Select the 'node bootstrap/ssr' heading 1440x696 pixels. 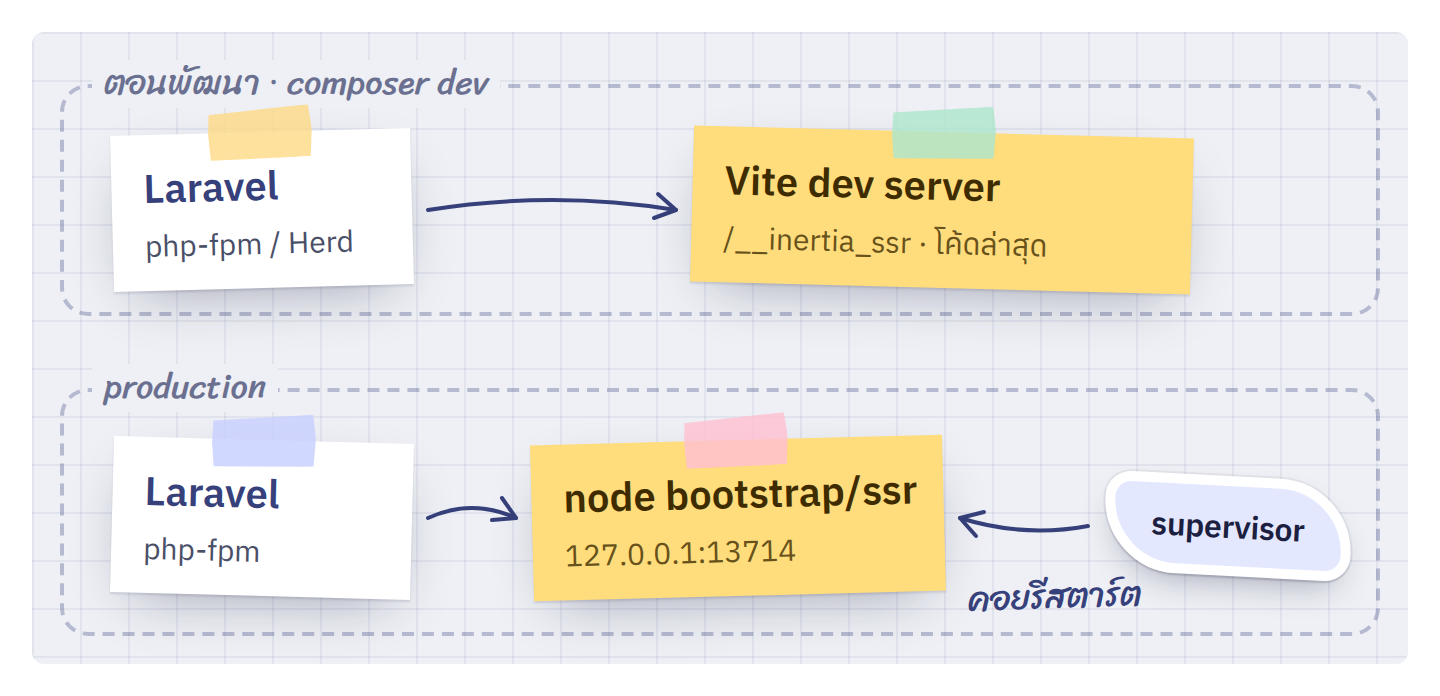740,495
